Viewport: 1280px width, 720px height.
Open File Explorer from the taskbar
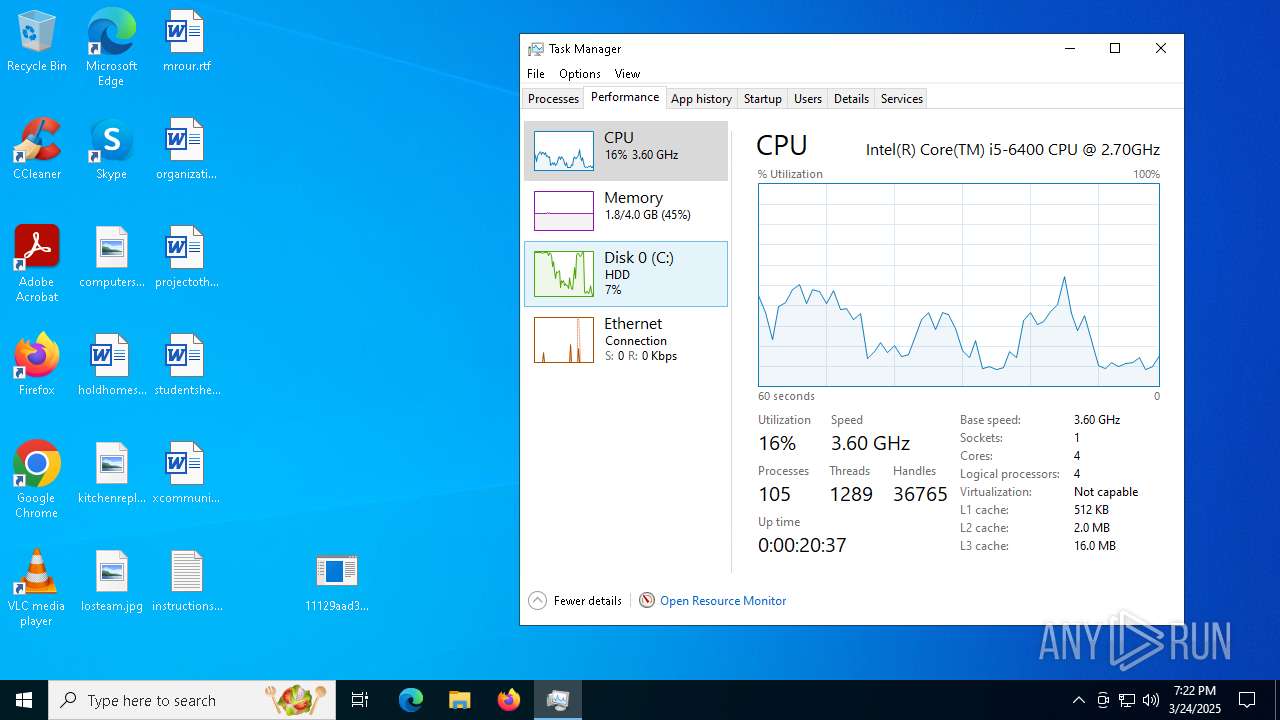[x=459, y=700]
